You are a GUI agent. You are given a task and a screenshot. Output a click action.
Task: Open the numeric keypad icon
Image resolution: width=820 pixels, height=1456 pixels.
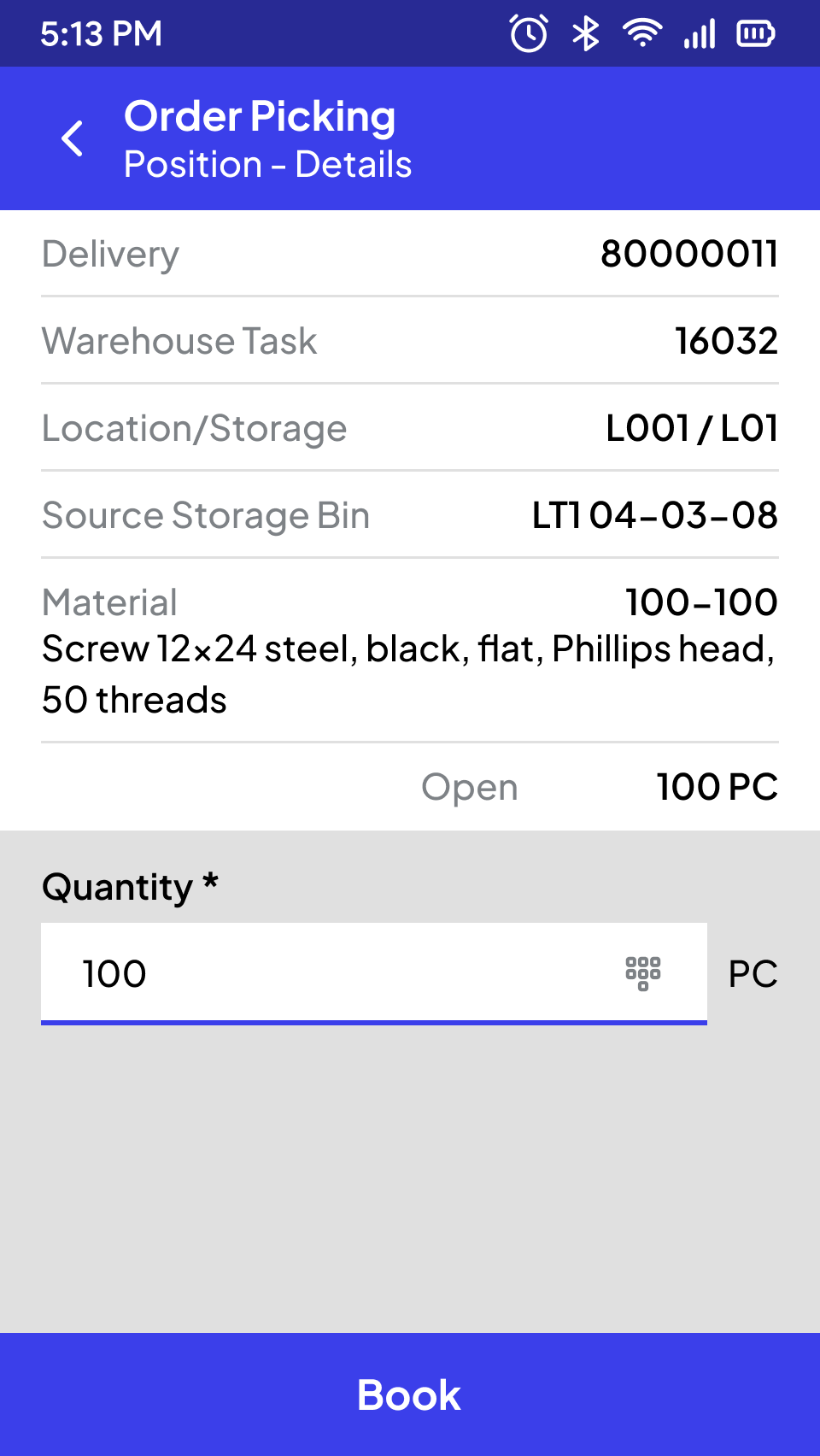tap(643, 973)
